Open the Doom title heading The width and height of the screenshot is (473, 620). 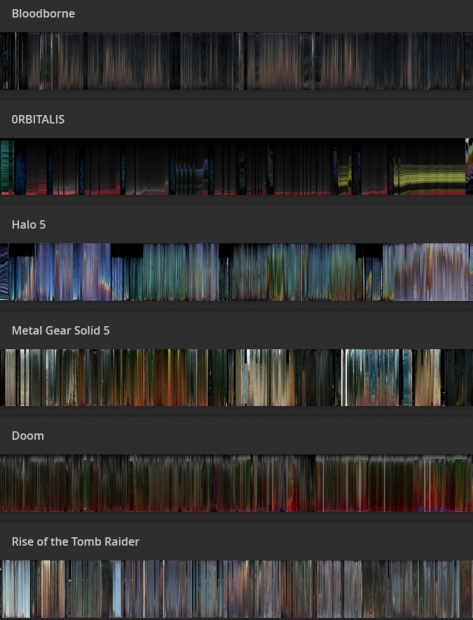[28, 436]
